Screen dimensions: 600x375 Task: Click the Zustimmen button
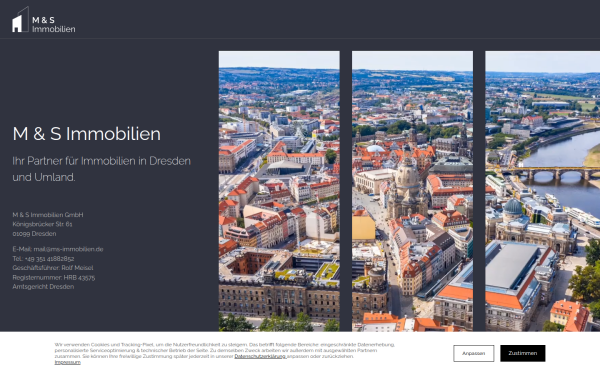click(x=522, y=353)
